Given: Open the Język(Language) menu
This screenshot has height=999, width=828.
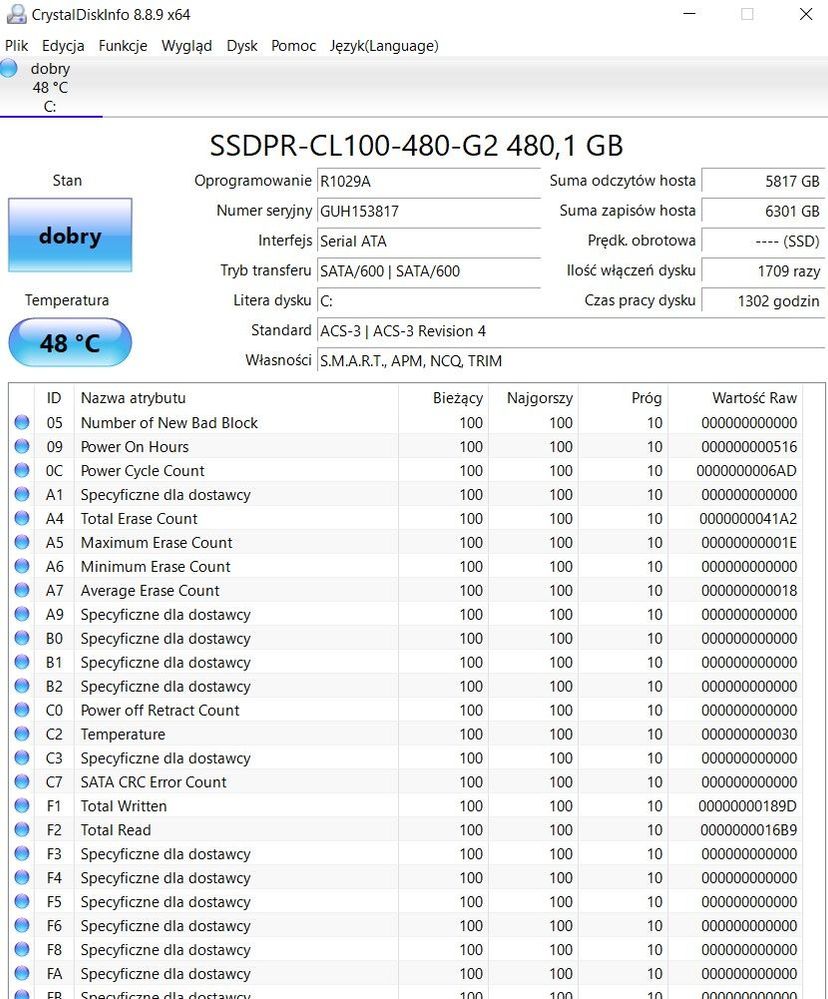Looking at the screenshot, I should [384, 46].
